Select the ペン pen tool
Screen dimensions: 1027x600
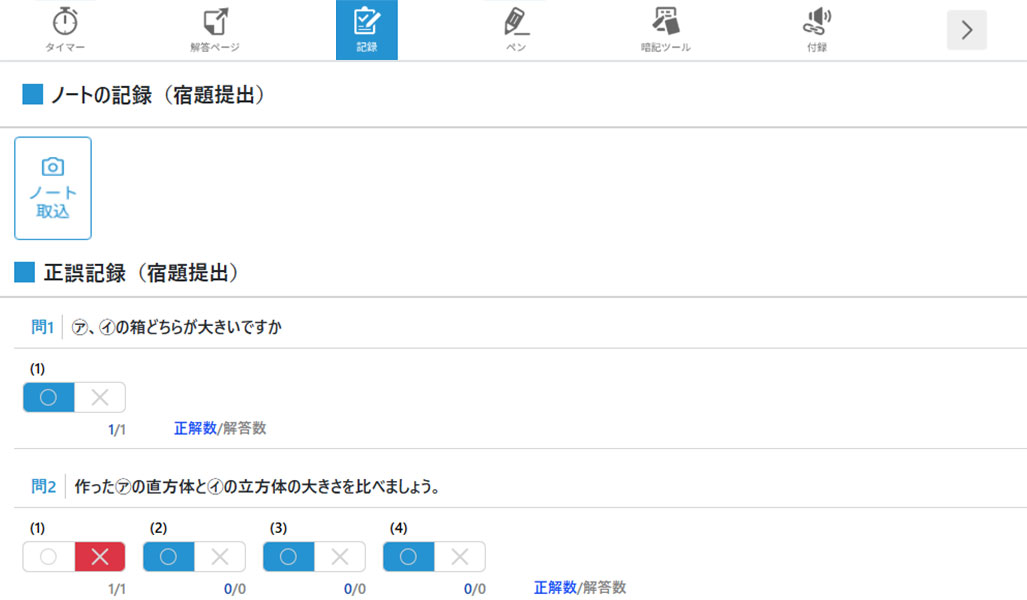click(516, 28)
